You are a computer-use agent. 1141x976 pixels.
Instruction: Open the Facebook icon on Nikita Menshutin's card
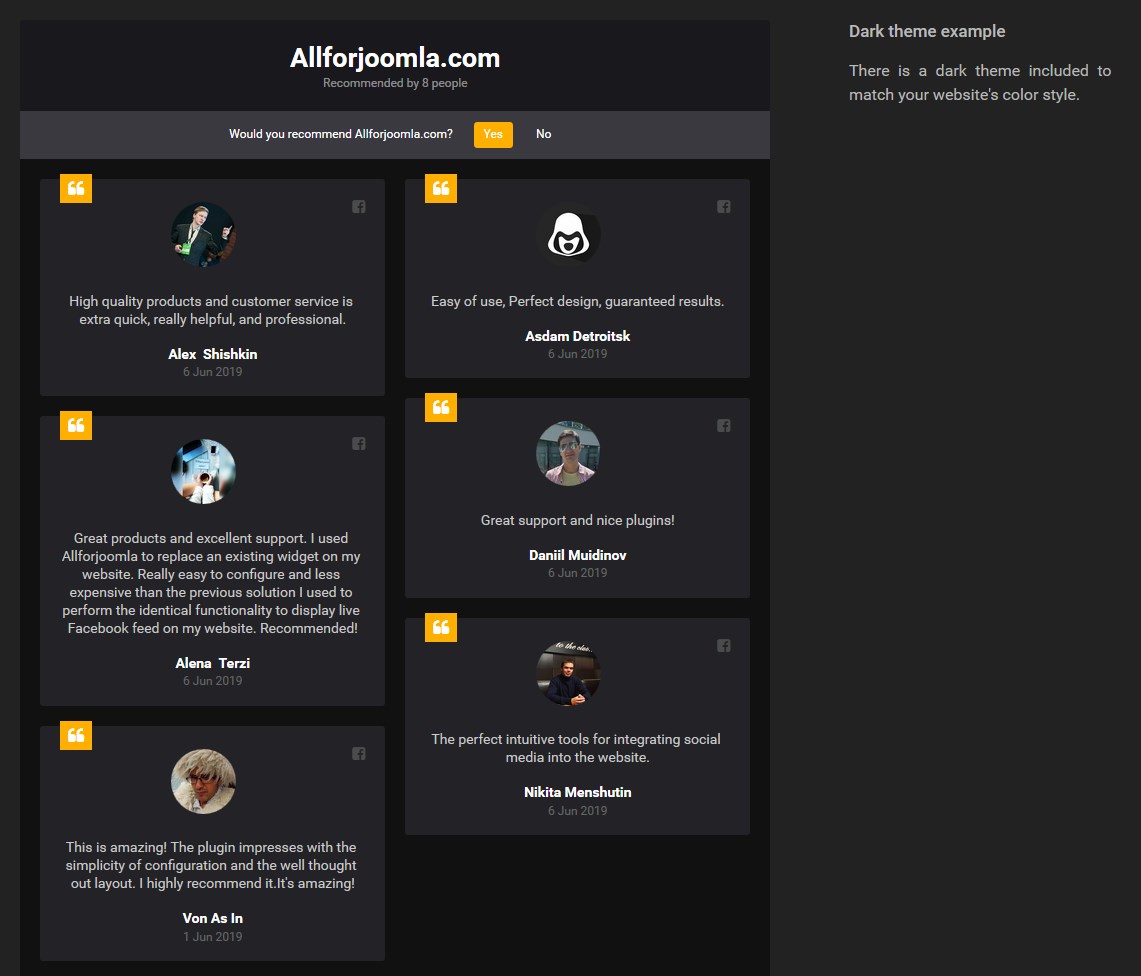723,646
